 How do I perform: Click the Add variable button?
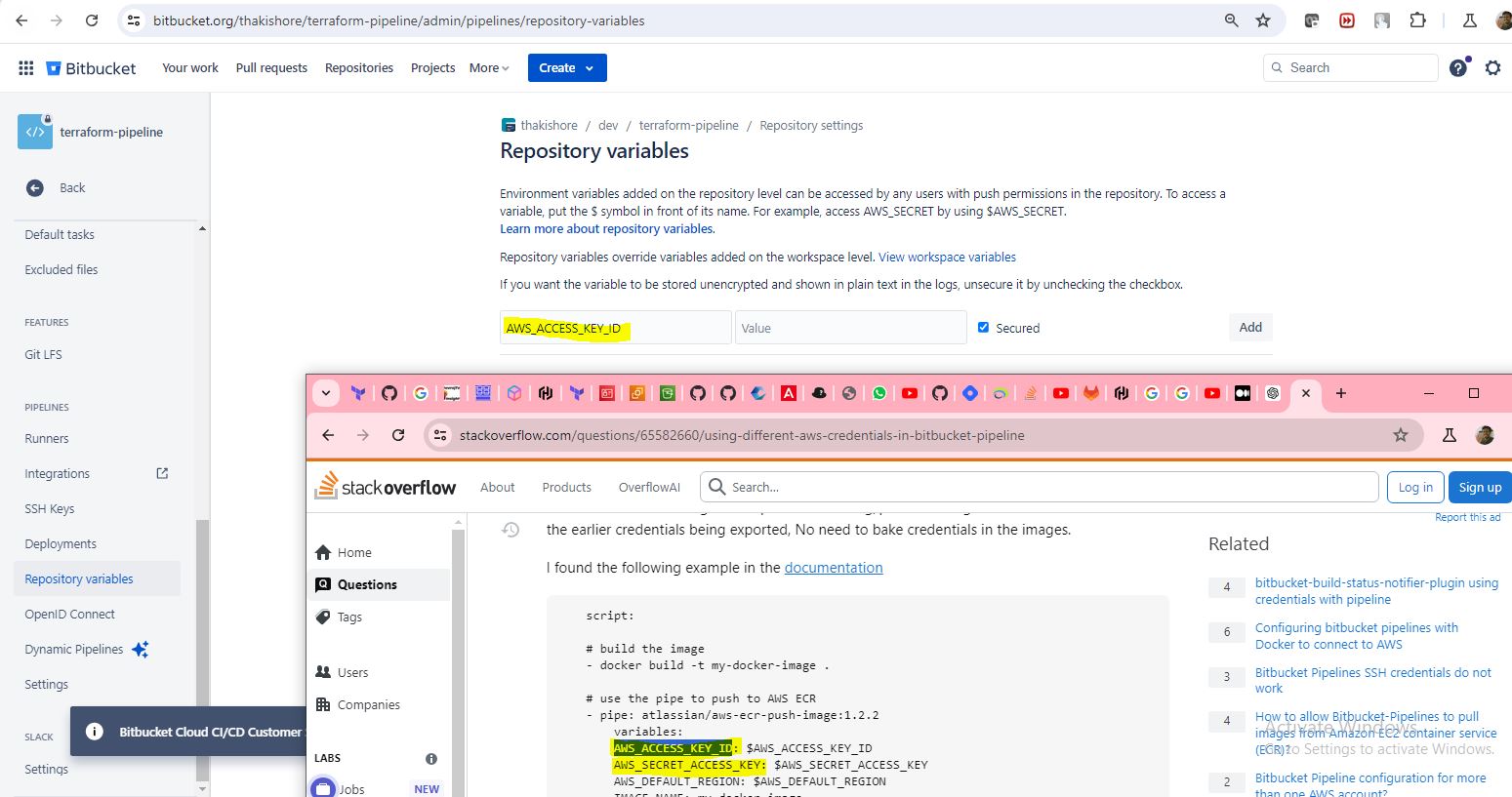click(1250, 328)
